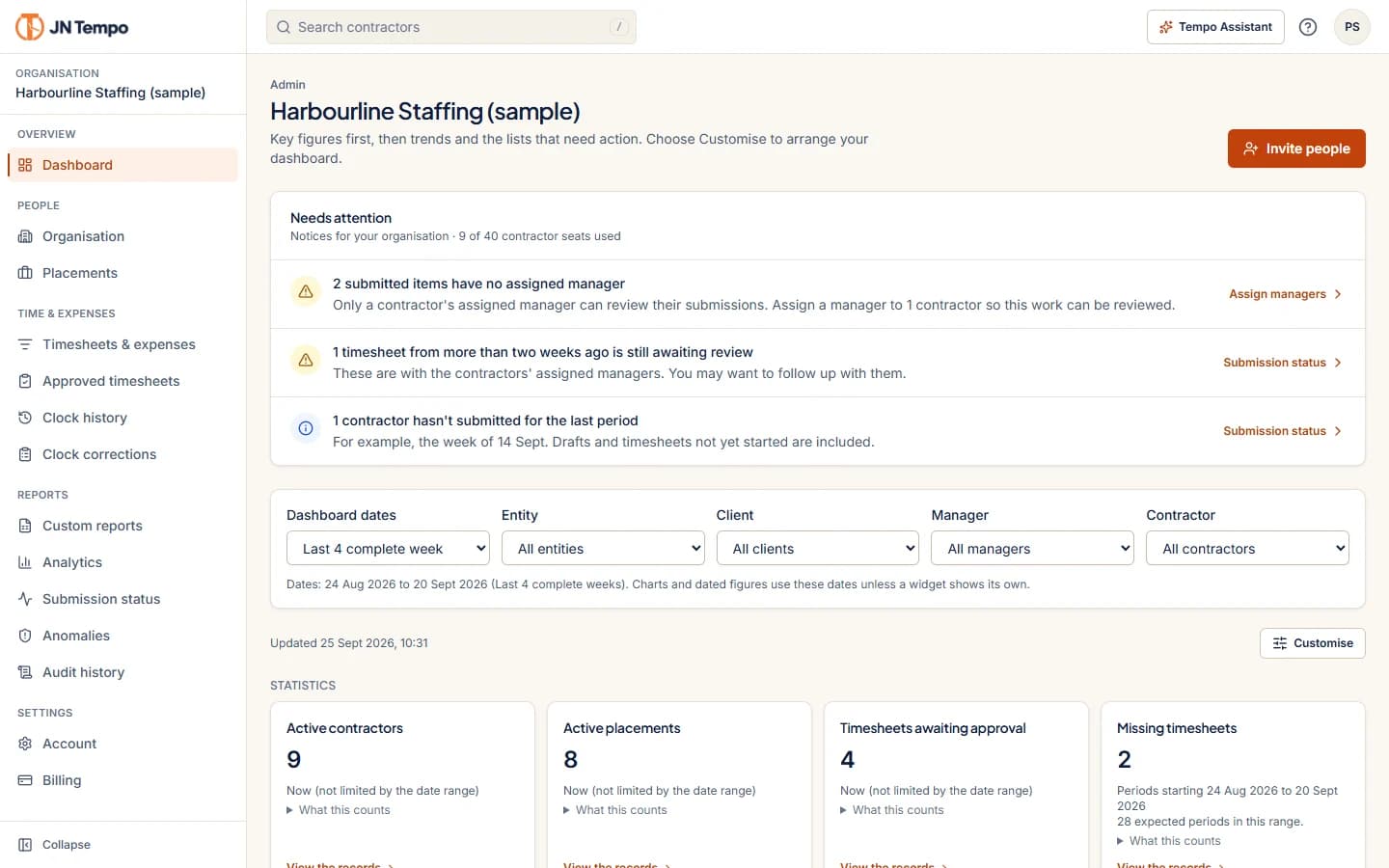1389x868 pixels.
Task: Expand What this counts under Timesheets awaiting approval
Action: pyautogui.click(x=892, y=810)
